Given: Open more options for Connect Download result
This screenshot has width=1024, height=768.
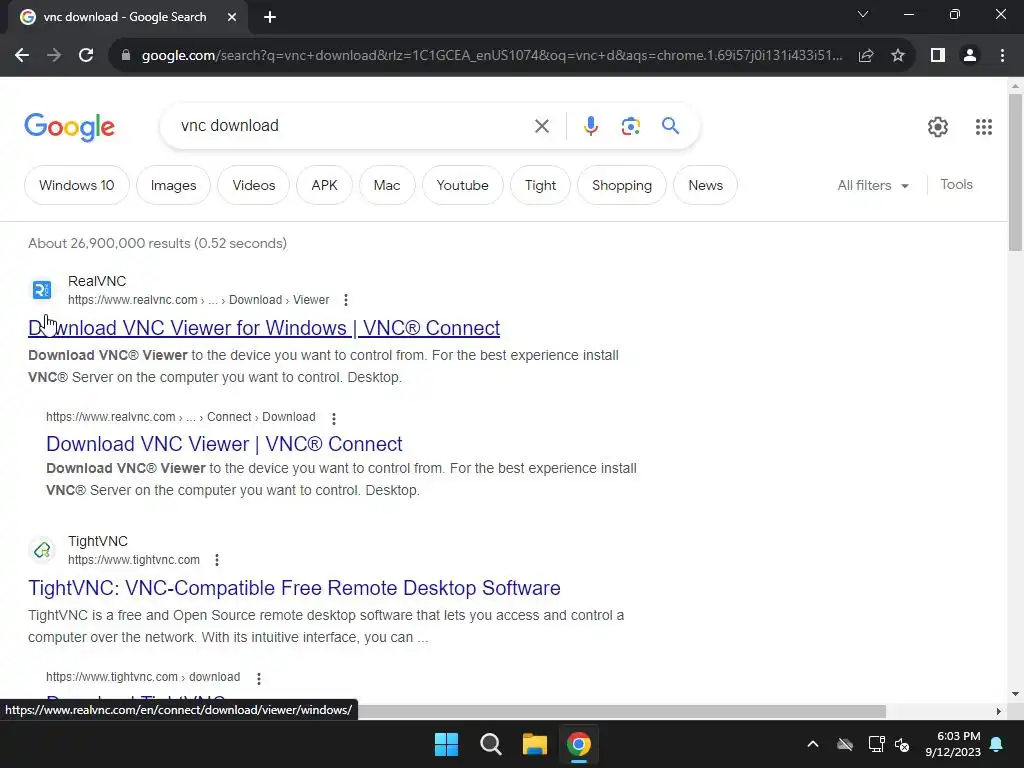Looking at the screenshot, I should tap(334, 418).
